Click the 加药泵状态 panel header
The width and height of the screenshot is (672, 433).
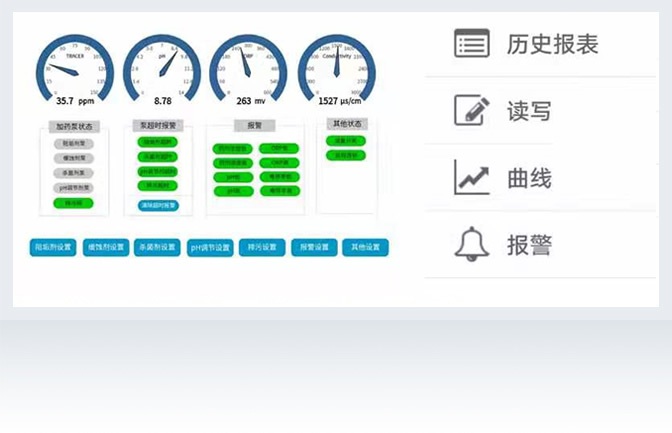74,126
